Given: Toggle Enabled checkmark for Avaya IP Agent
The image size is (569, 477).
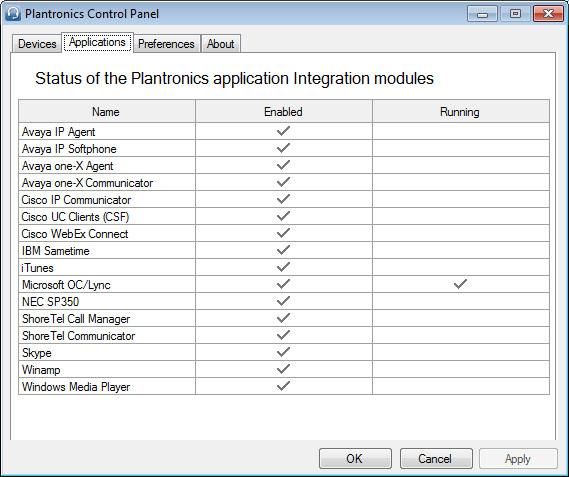Looking at the screenshot, I should click(x=283, y=131).
